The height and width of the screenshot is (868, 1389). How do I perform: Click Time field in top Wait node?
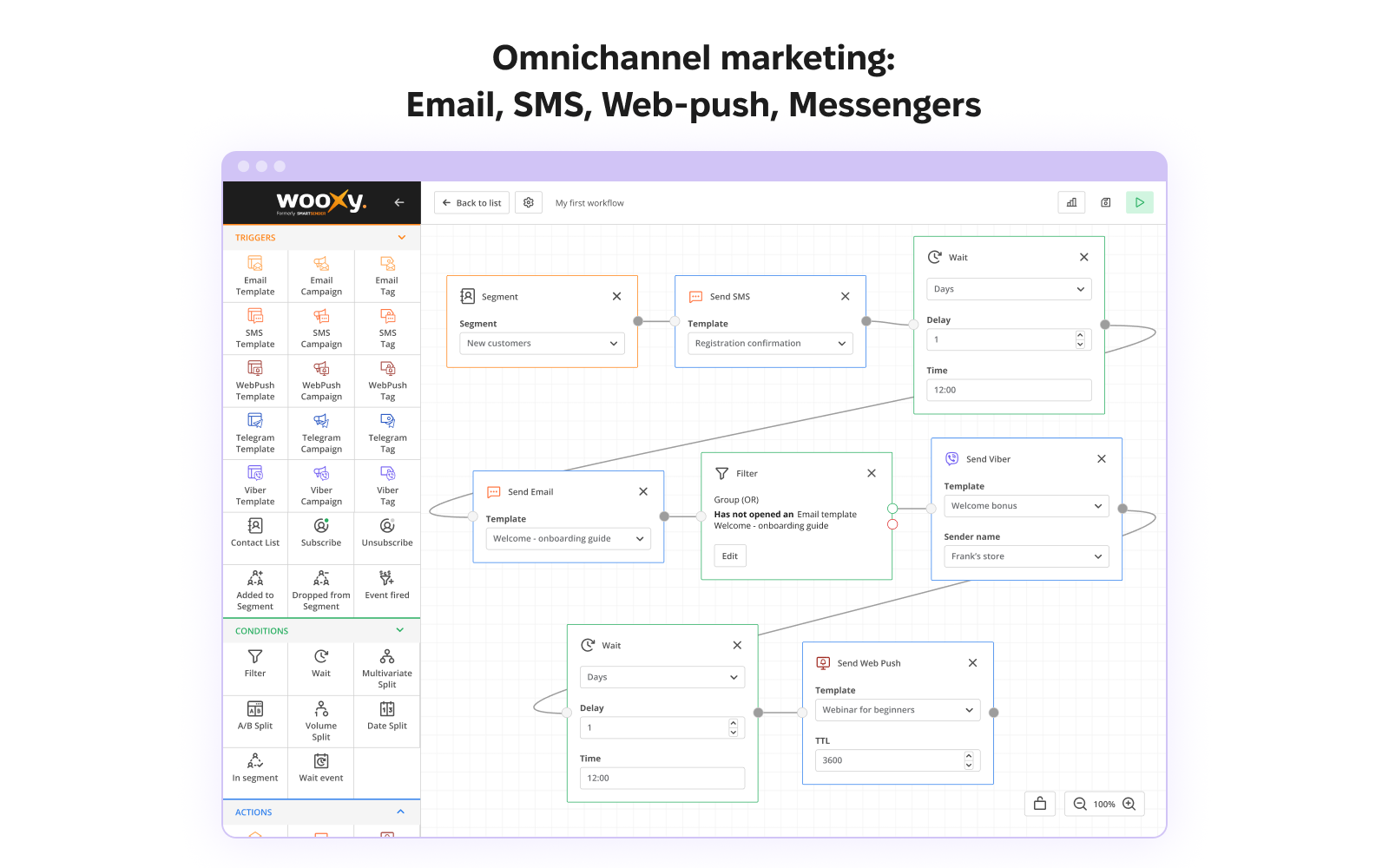coord(1009,391)
